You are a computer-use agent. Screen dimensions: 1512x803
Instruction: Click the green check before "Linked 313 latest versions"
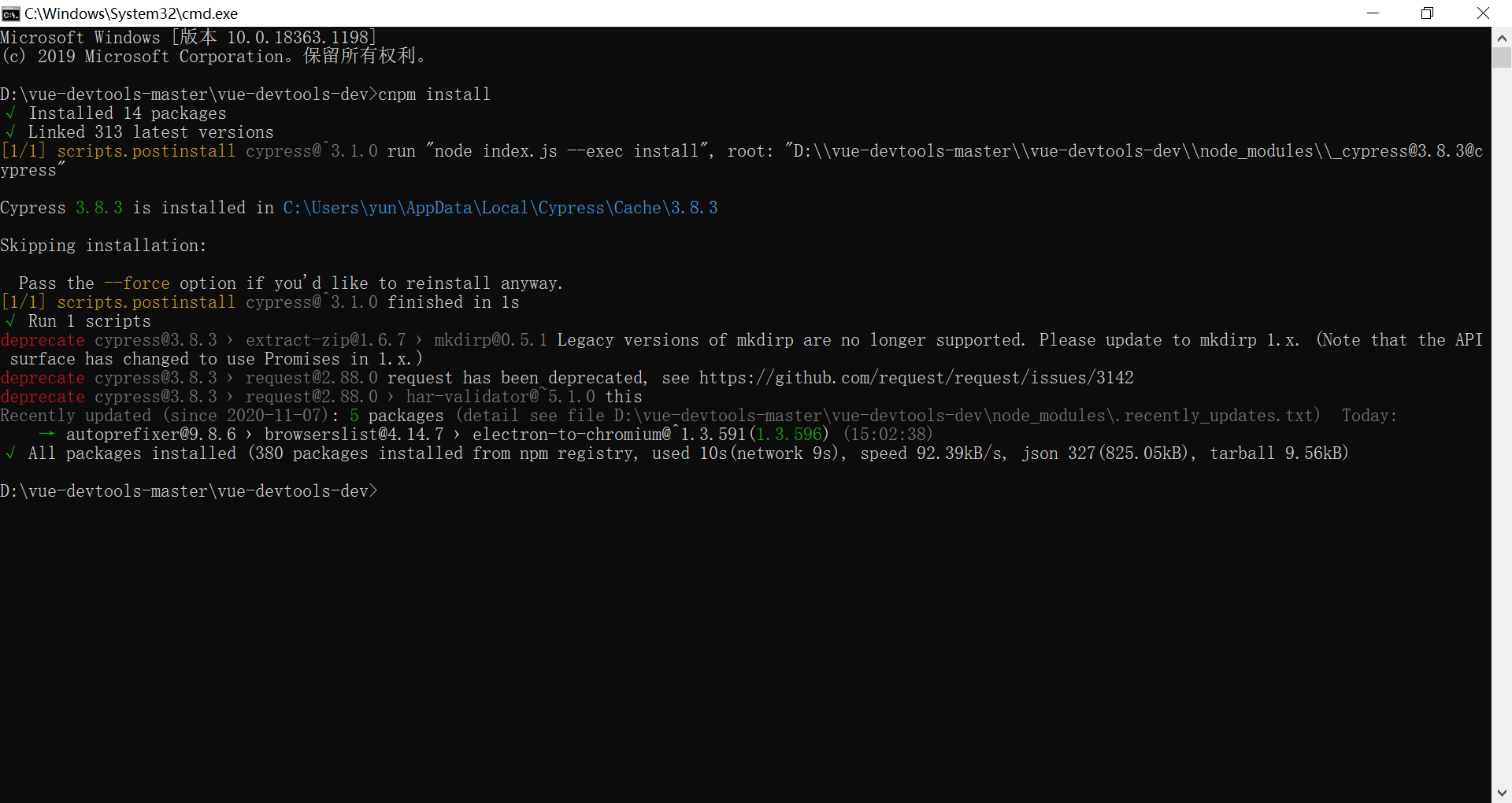pyautogui.click(x=10, y=132)
